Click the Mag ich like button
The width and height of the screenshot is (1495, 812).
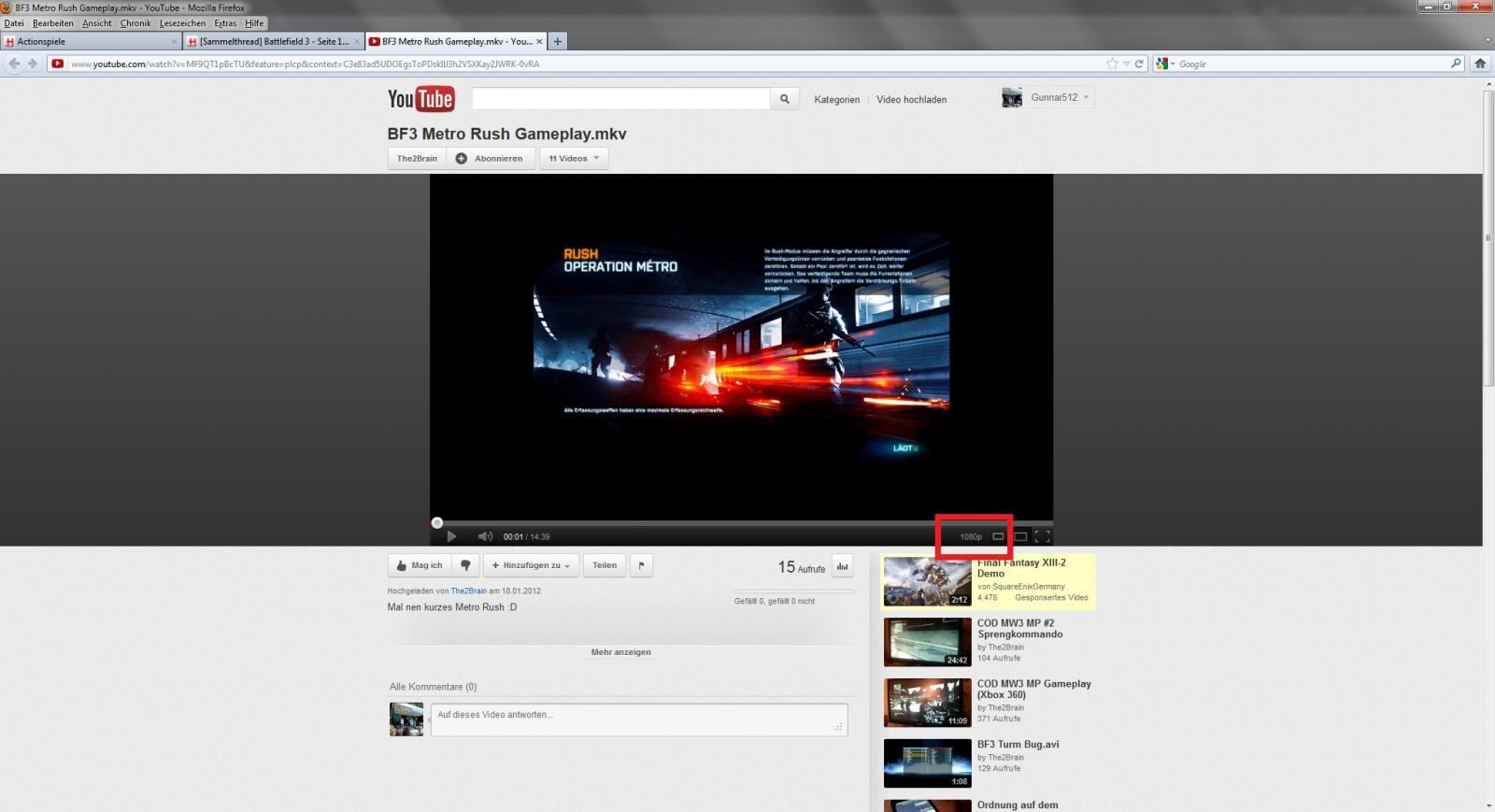420,565
